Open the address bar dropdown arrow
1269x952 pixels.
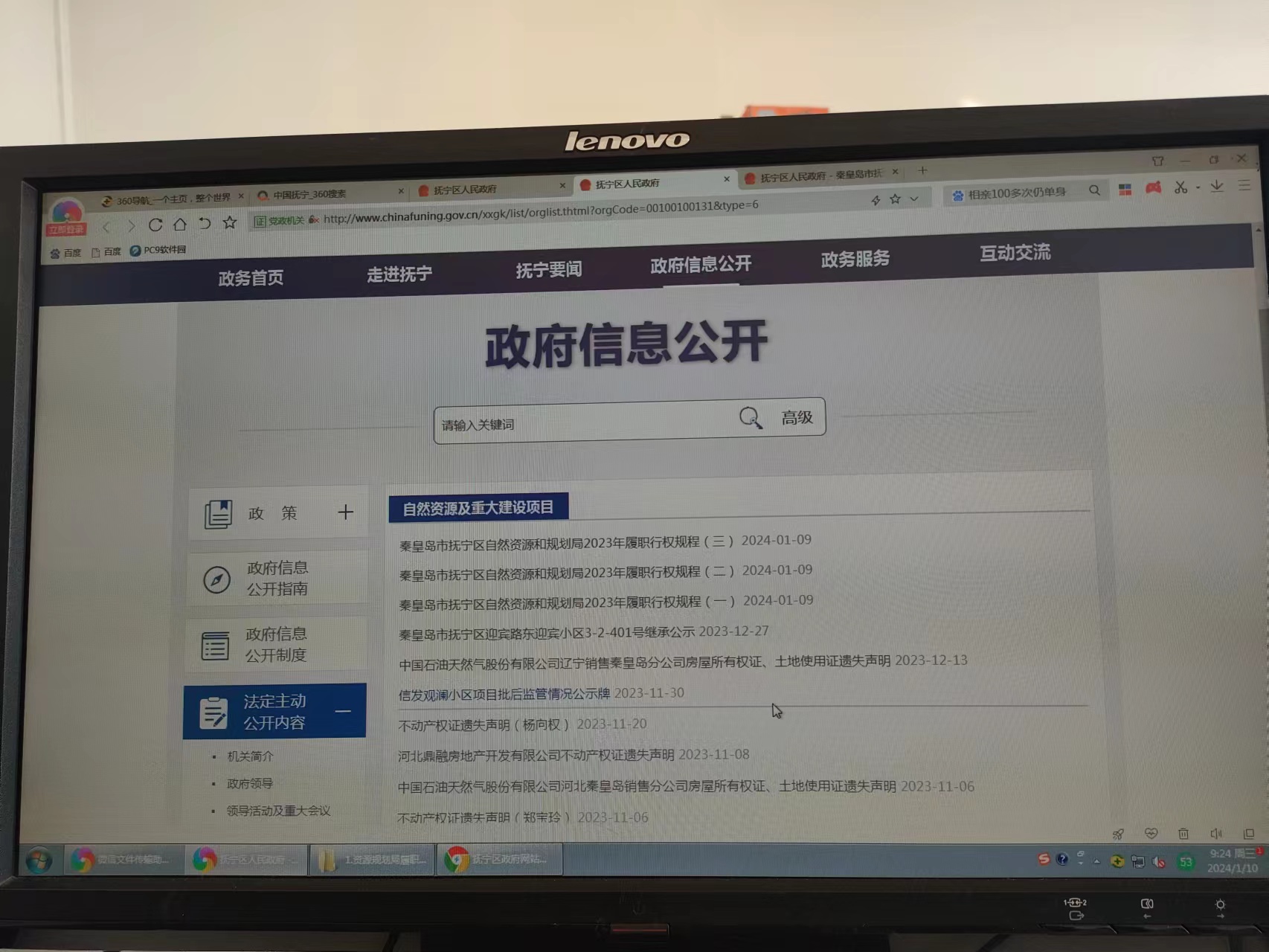(914, 199)
